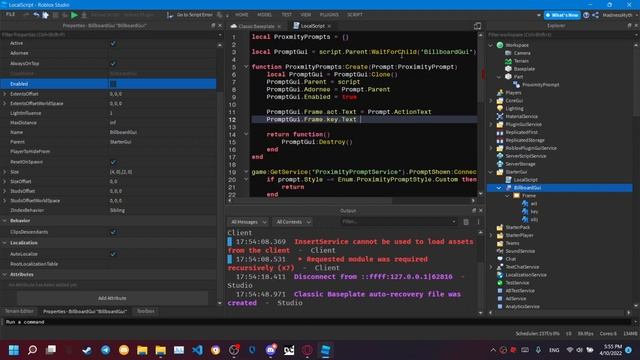Screen dimensions: 640x360
Task: Click the green Play button in toolbar
Action: (74, 15)
